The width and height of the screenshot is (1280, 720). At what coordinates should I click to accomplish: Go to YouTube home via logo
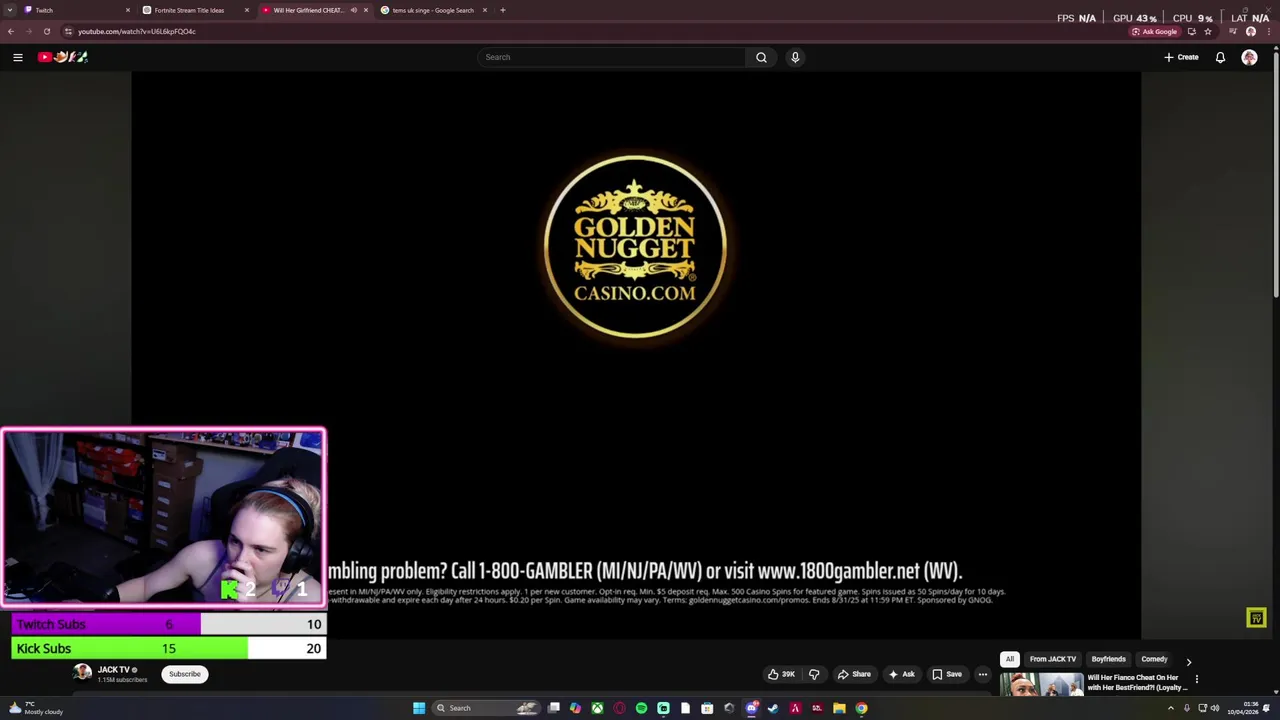click(63, 57)
